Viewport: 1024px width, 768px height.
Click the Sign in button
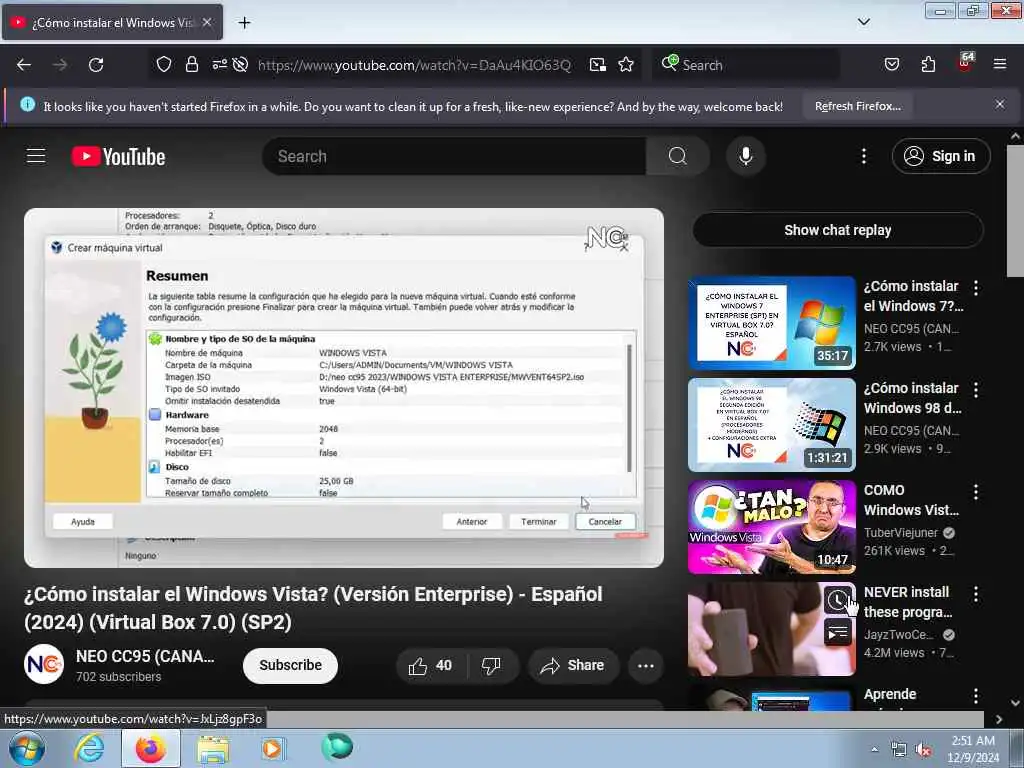[940, 156]
